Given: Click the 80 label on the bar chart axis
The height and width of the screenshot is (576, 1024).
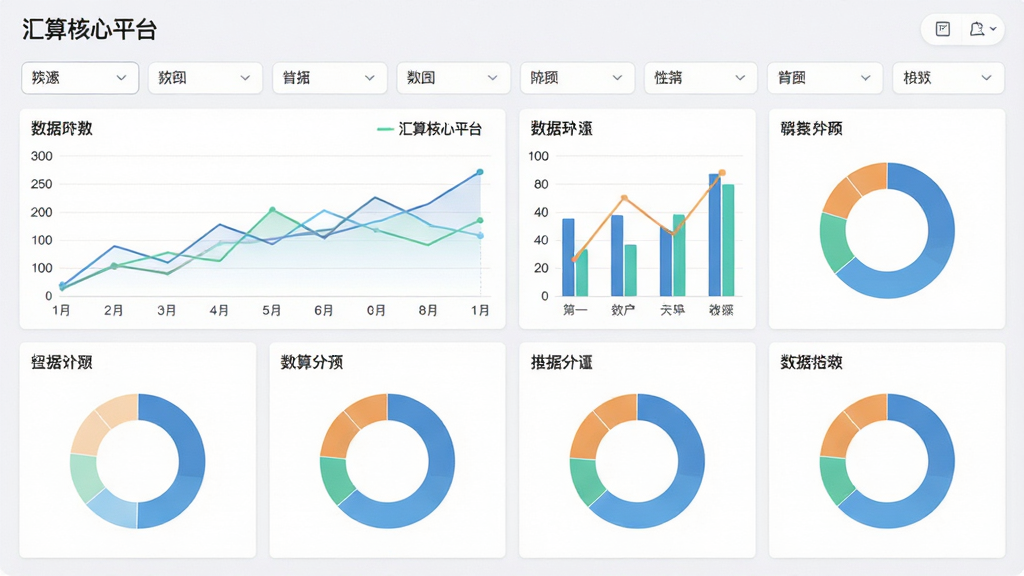Looking at the screenshot, I should tap(541, 184).
